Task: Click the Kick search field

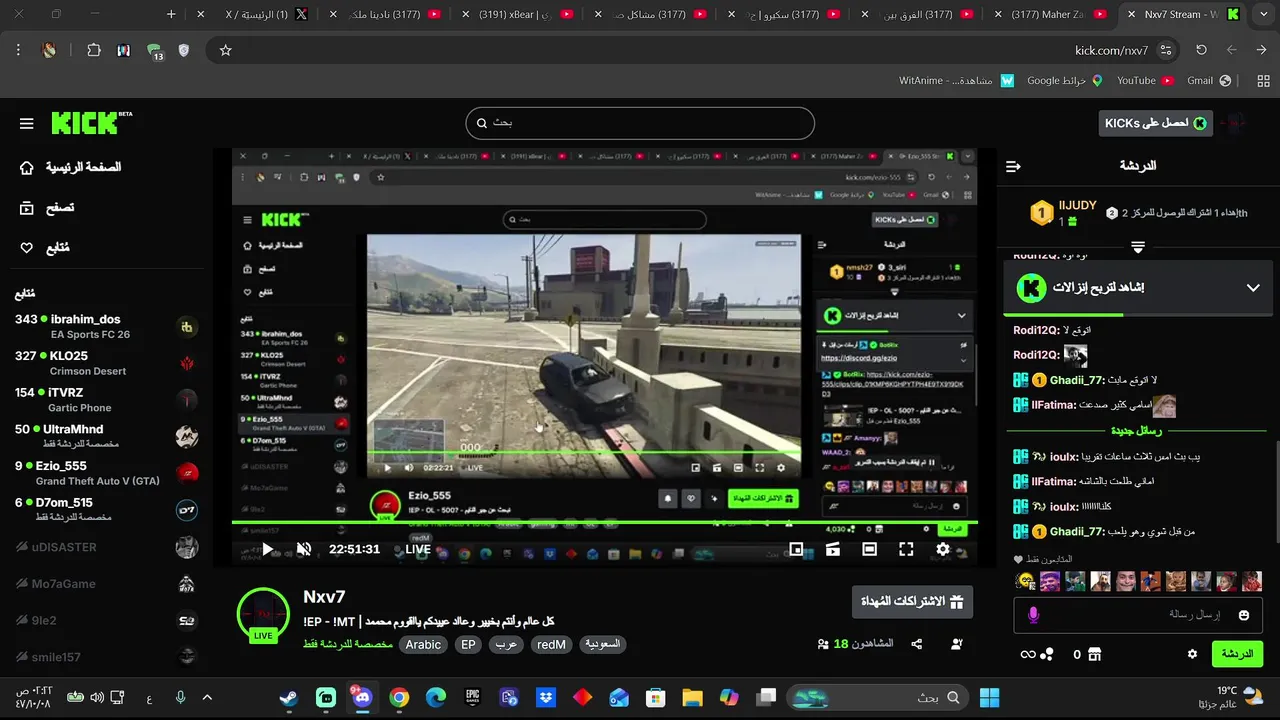Action: [640, 123]
